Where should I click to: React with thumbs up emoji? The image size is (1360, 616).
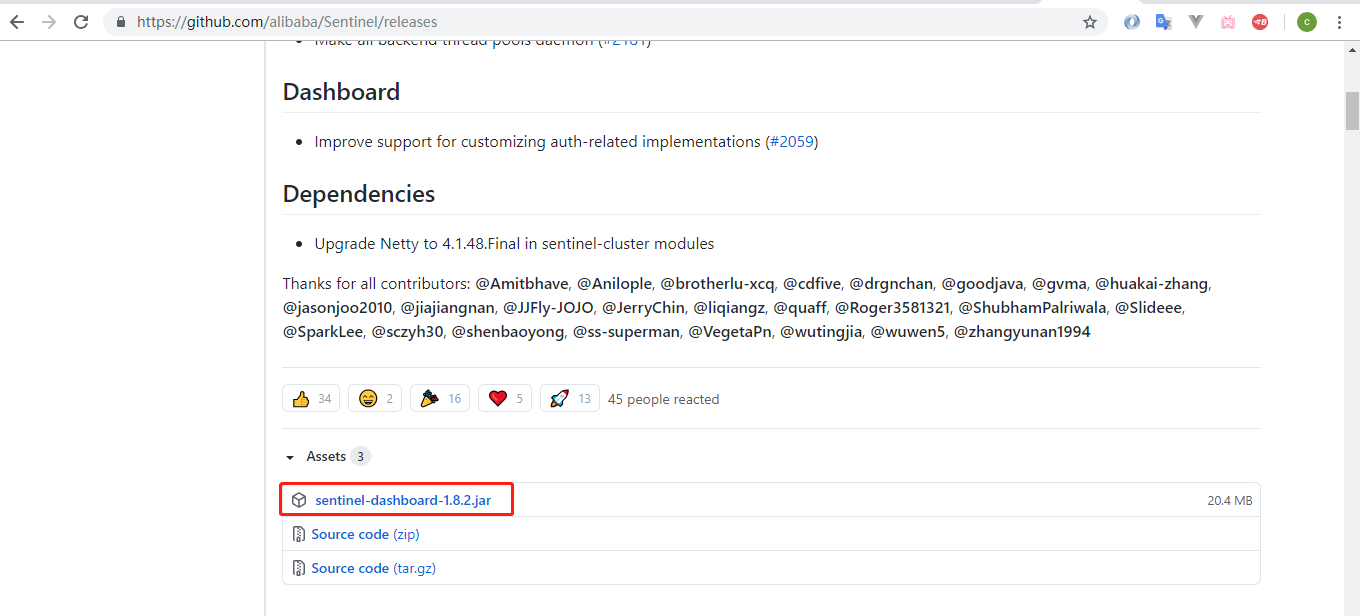coord(311,398)
